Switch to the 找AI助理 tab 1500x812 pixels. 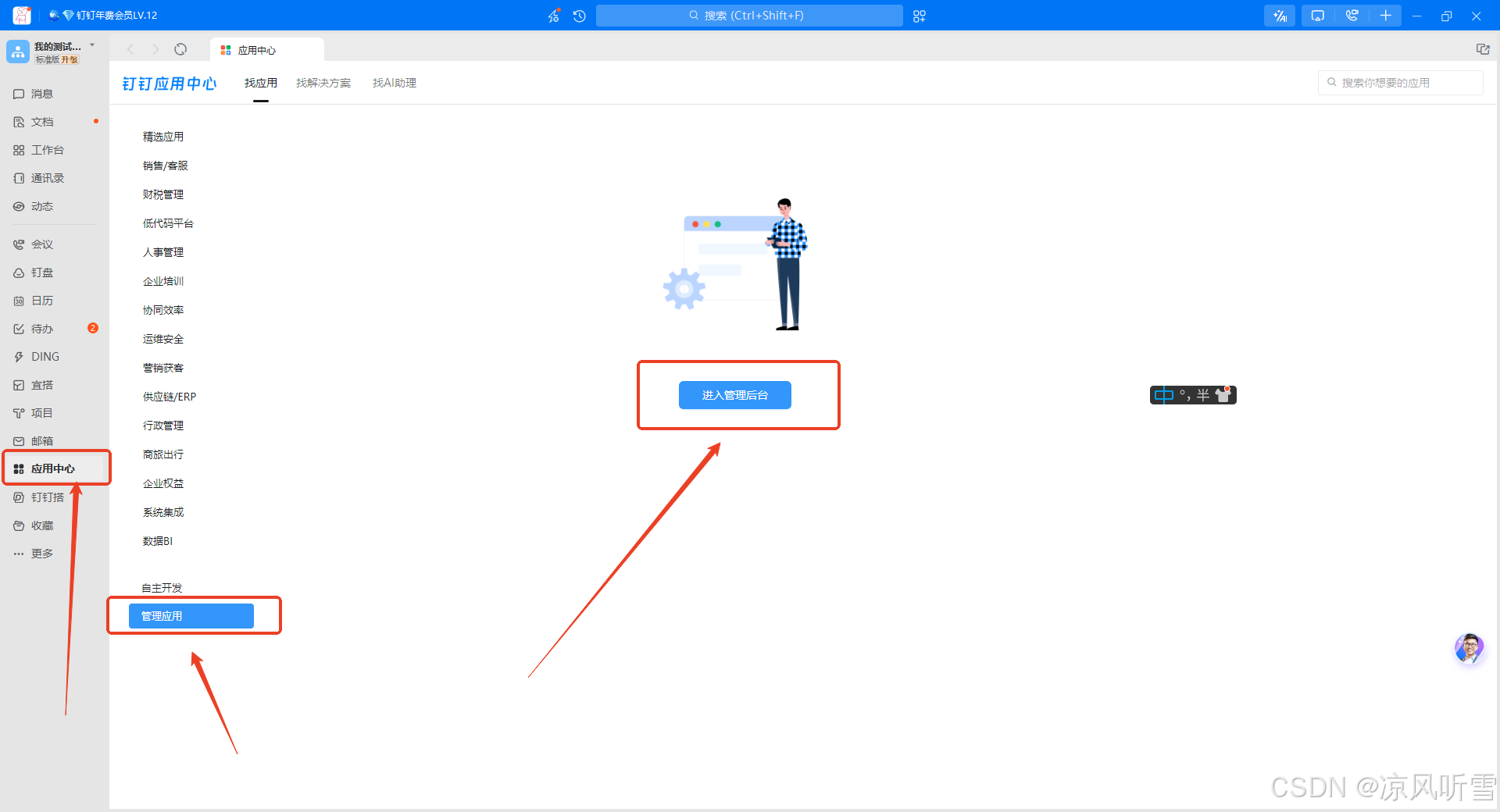(x=395, y=83)
